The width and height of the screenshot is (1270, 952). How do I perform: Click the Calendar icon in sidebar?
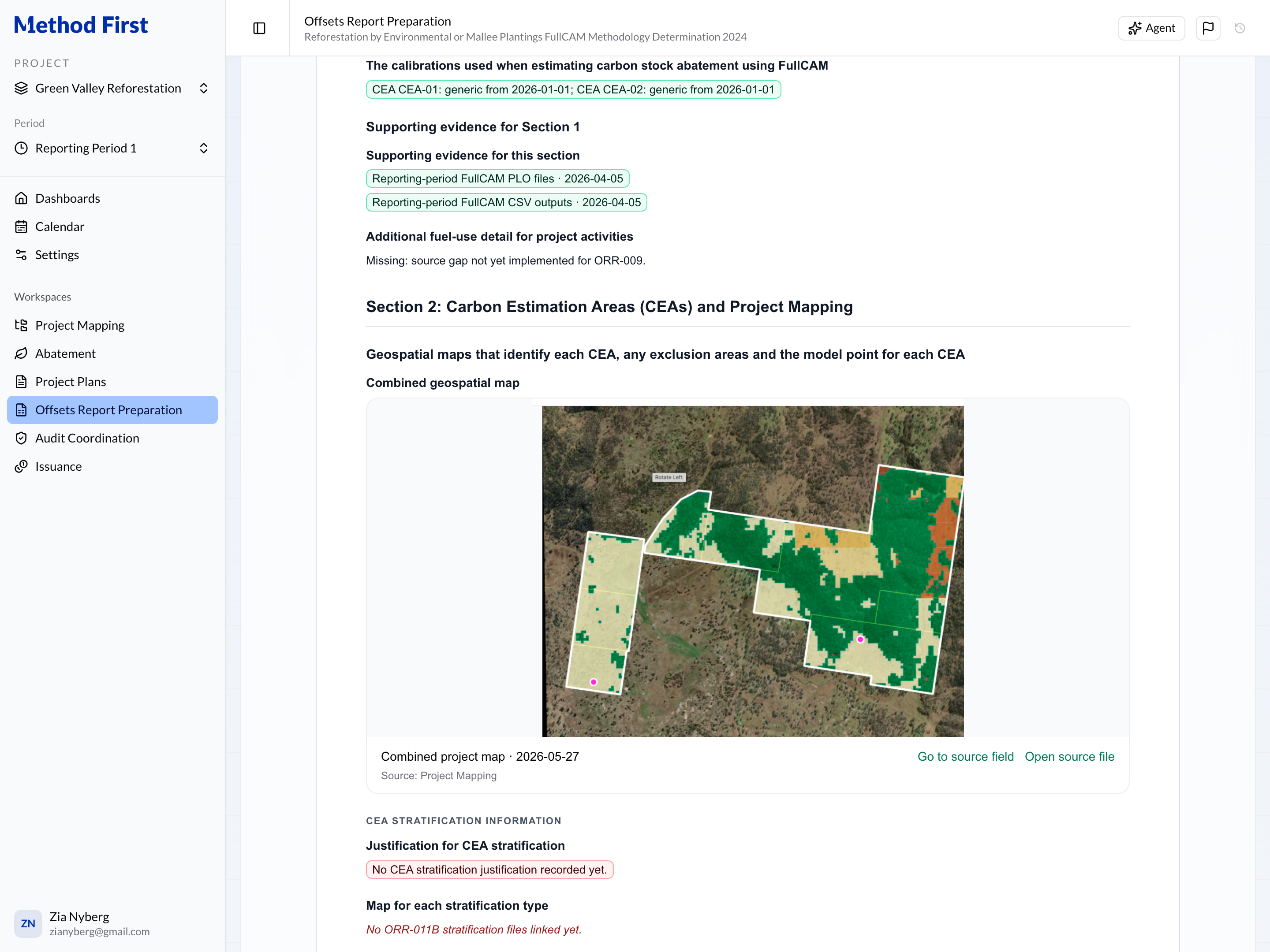[21, 227]
